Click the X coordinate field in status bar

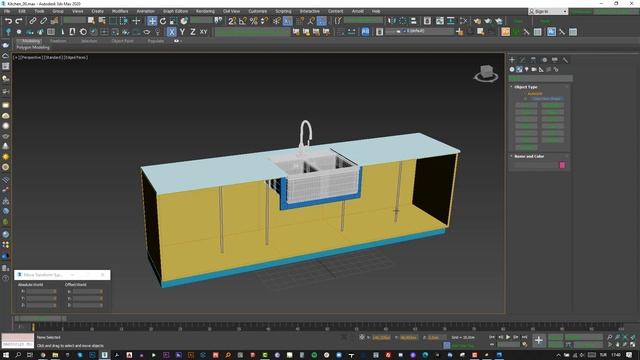tap(381, 338)
